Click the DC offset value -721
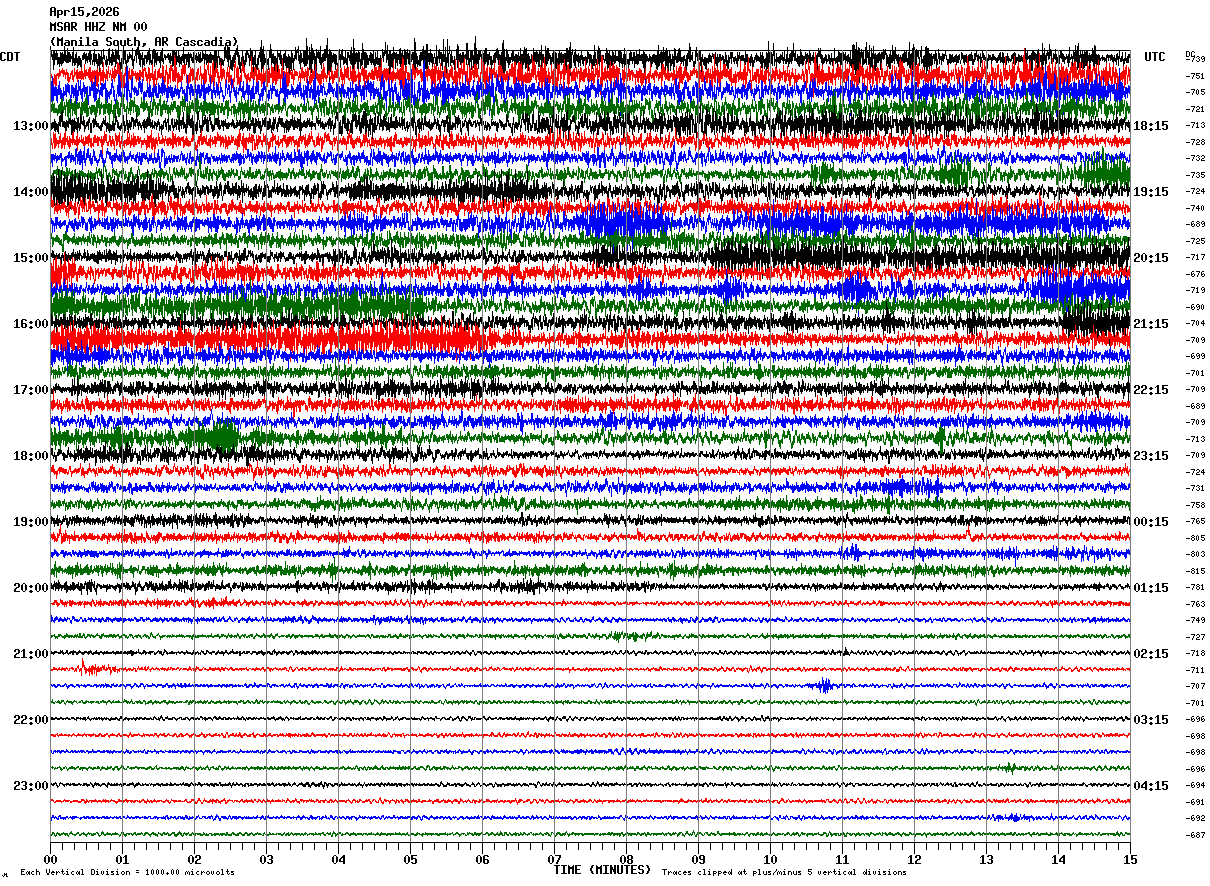The image size is (1210, 886). (x=1195, y=109)
